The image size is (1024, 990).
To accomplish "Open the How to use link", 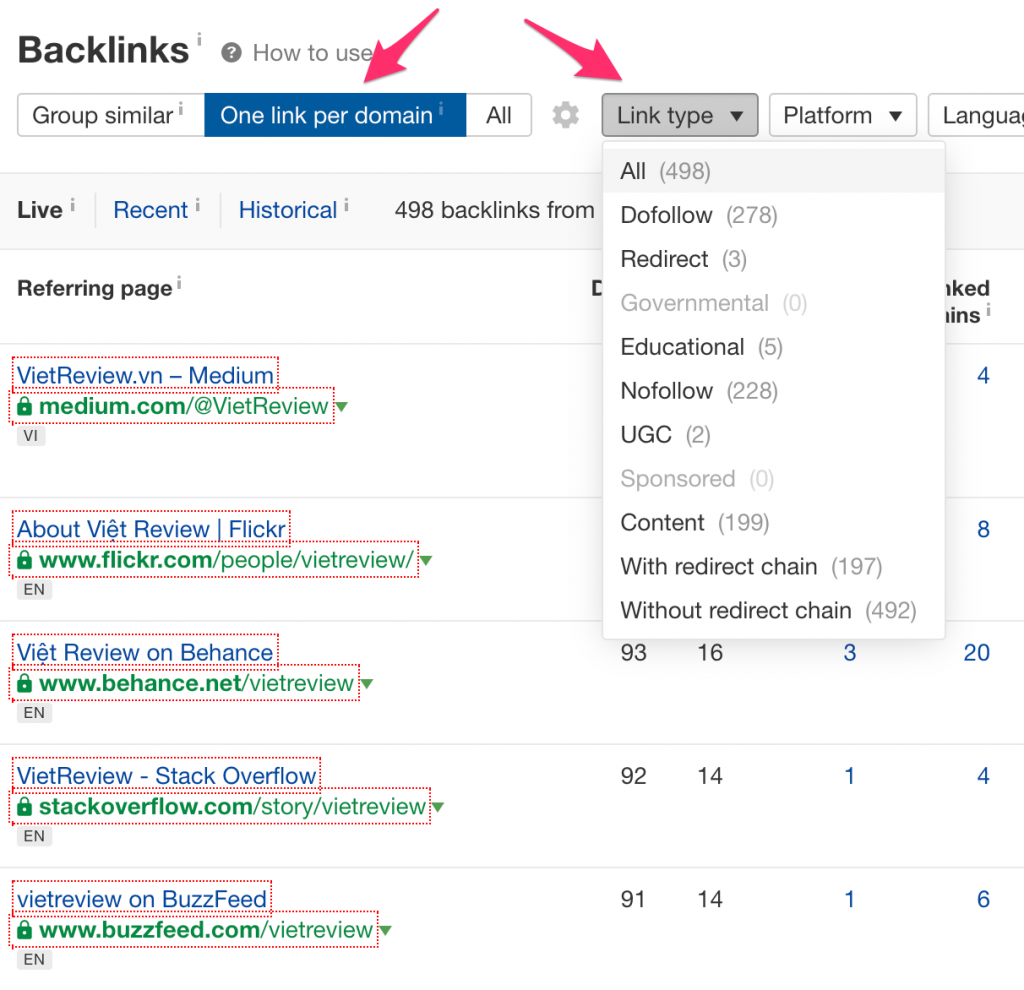I will (313, 53).
